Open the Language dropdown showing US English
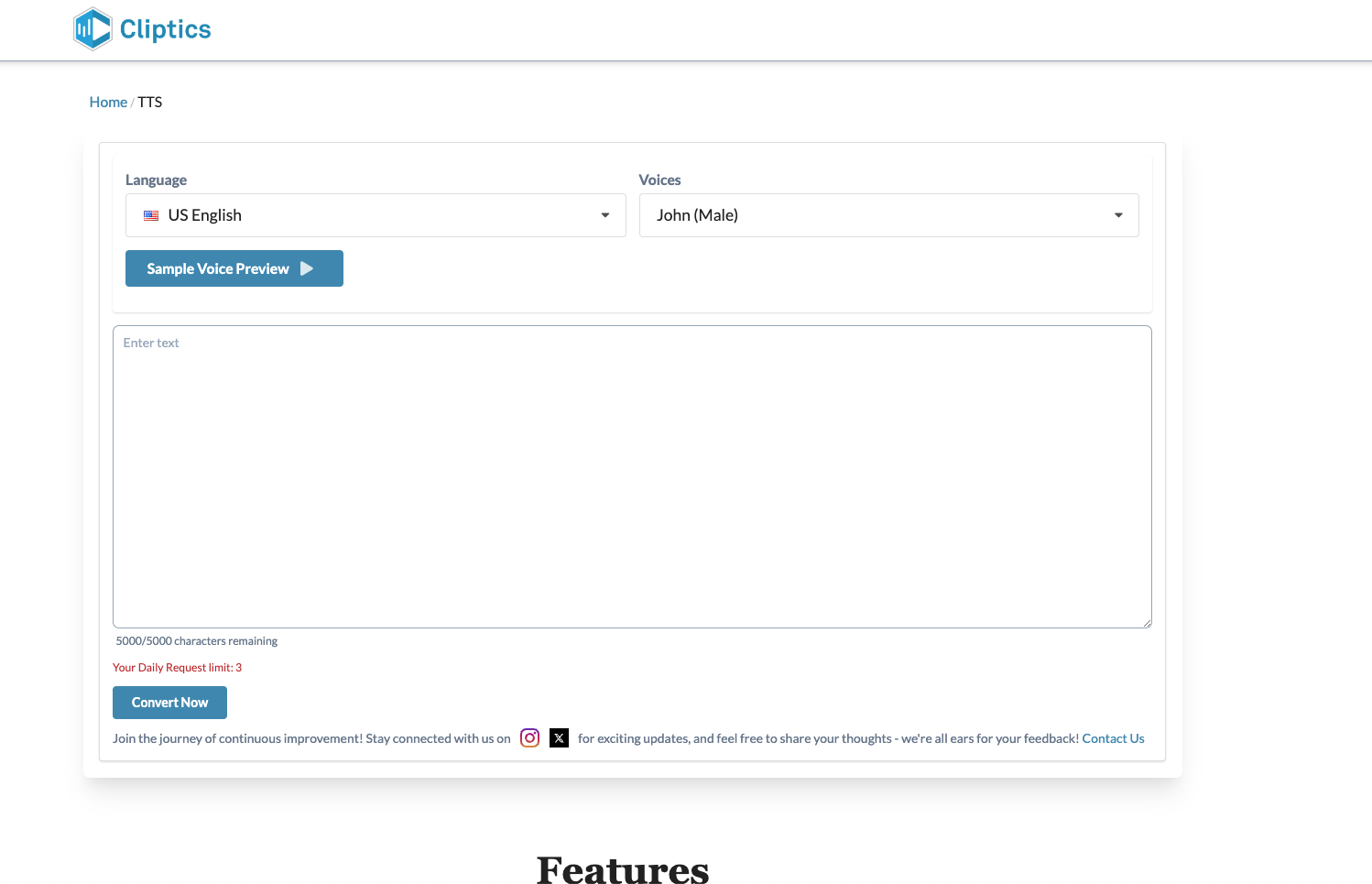The height and width of the screenshot is (884, 1372). tap(376, 214)
